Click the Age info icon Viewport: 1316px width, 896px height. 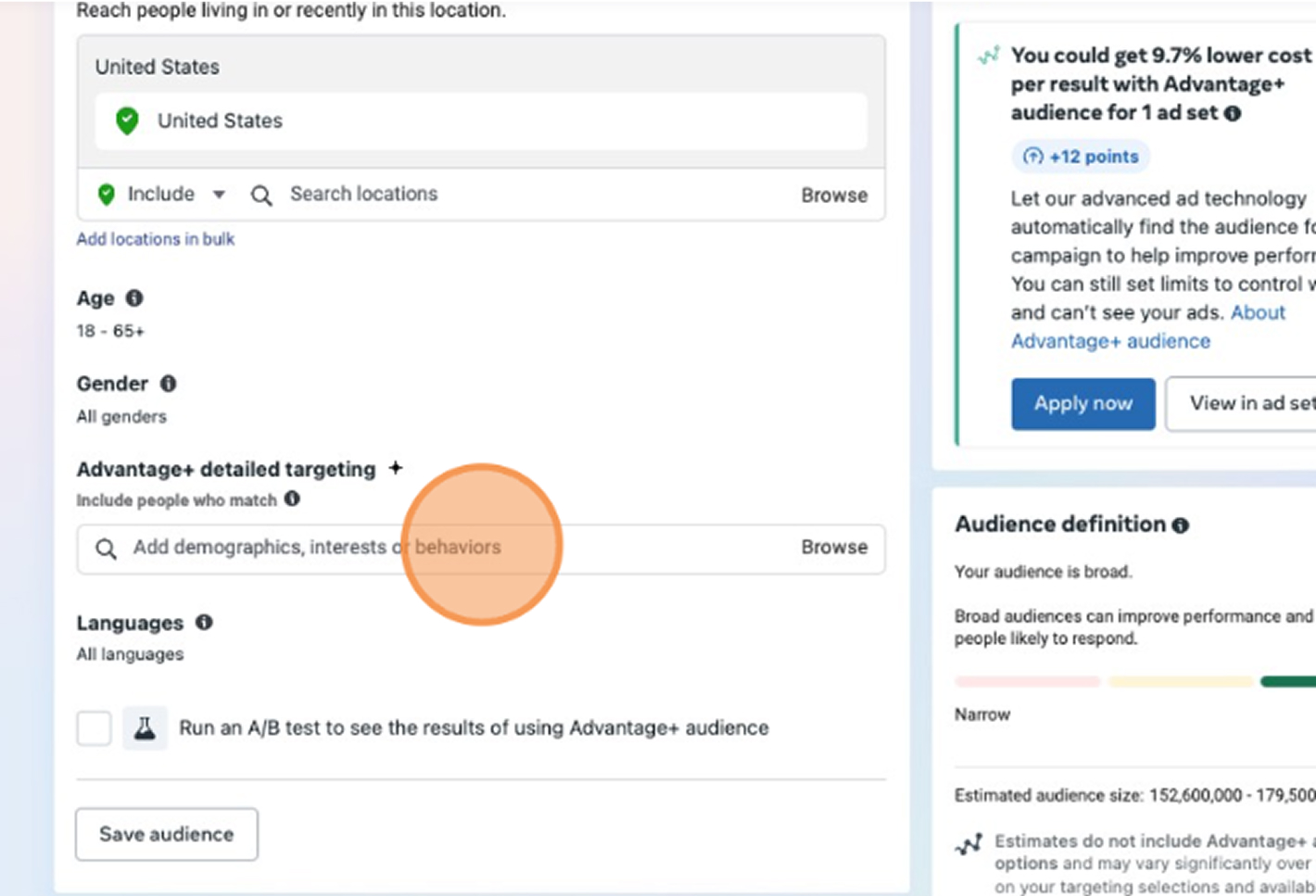pyautogui.click(x=134, y=298)
